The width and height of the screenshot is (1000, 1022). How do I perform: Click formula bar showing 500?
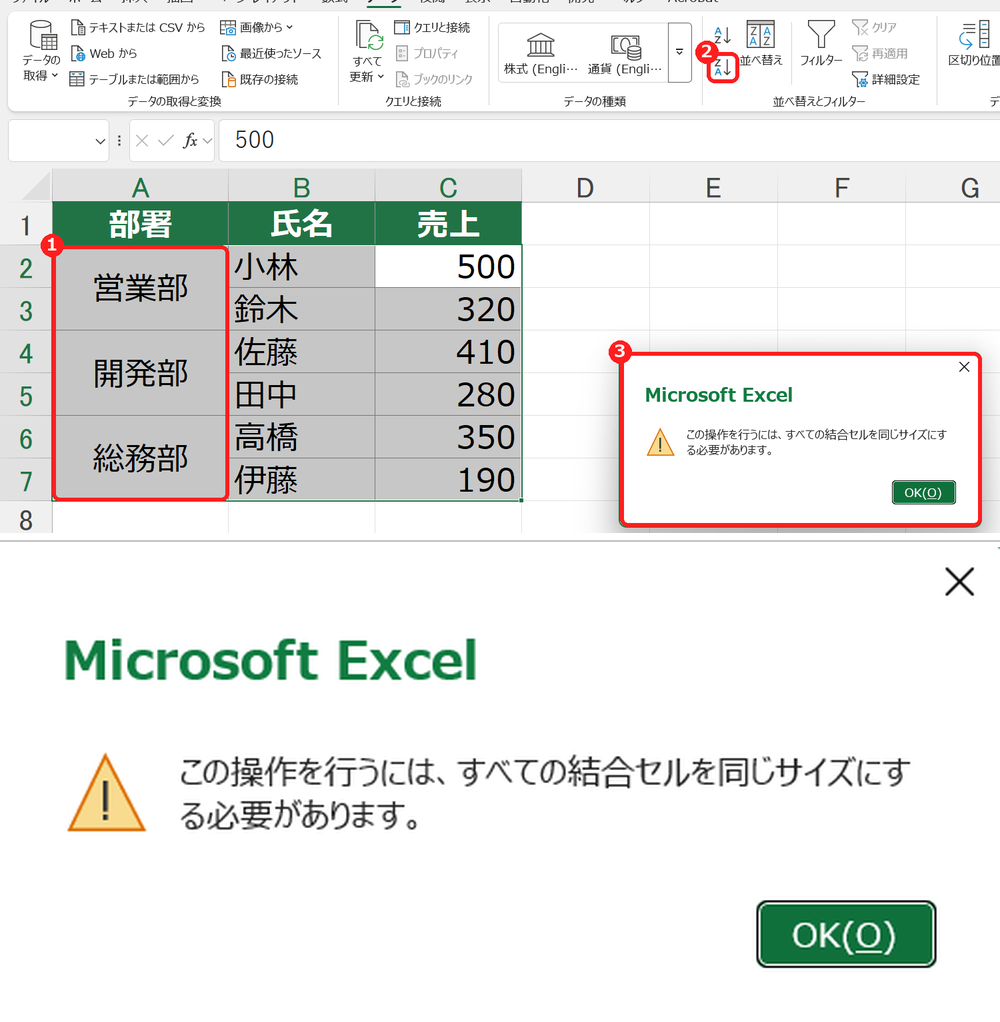(610, 140)
